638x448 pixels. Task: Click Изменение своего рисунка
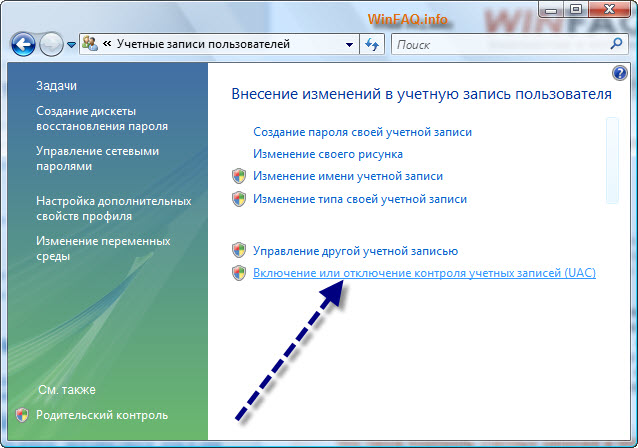coord(328,154)
